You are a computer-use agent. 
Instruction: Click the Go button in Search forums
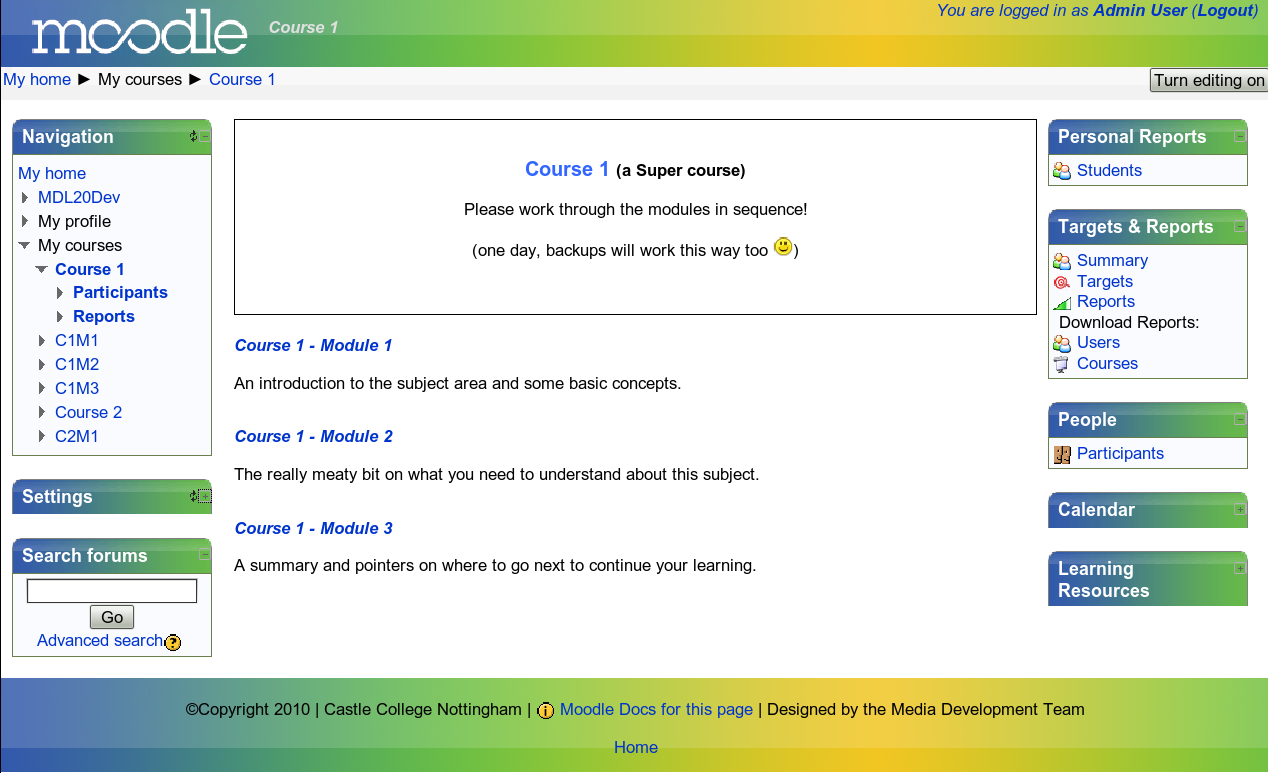pos(112,618)
